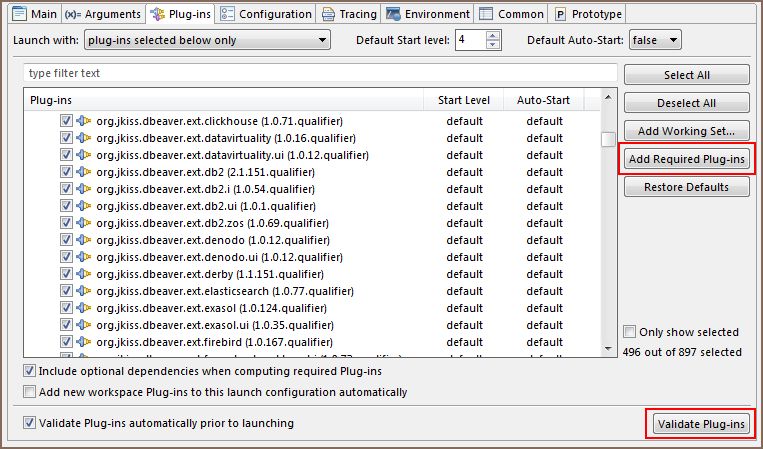
Task: Uncheck org.jkiss.dbeaver.ext.elasticsearch plug-in checkbox
Action: click(66, 291)
